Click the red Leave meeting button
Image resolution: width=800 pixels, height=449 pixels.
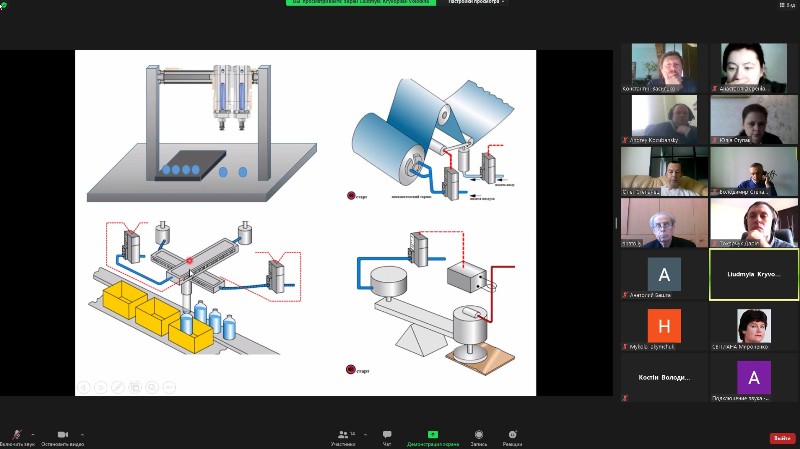point(782,438)
